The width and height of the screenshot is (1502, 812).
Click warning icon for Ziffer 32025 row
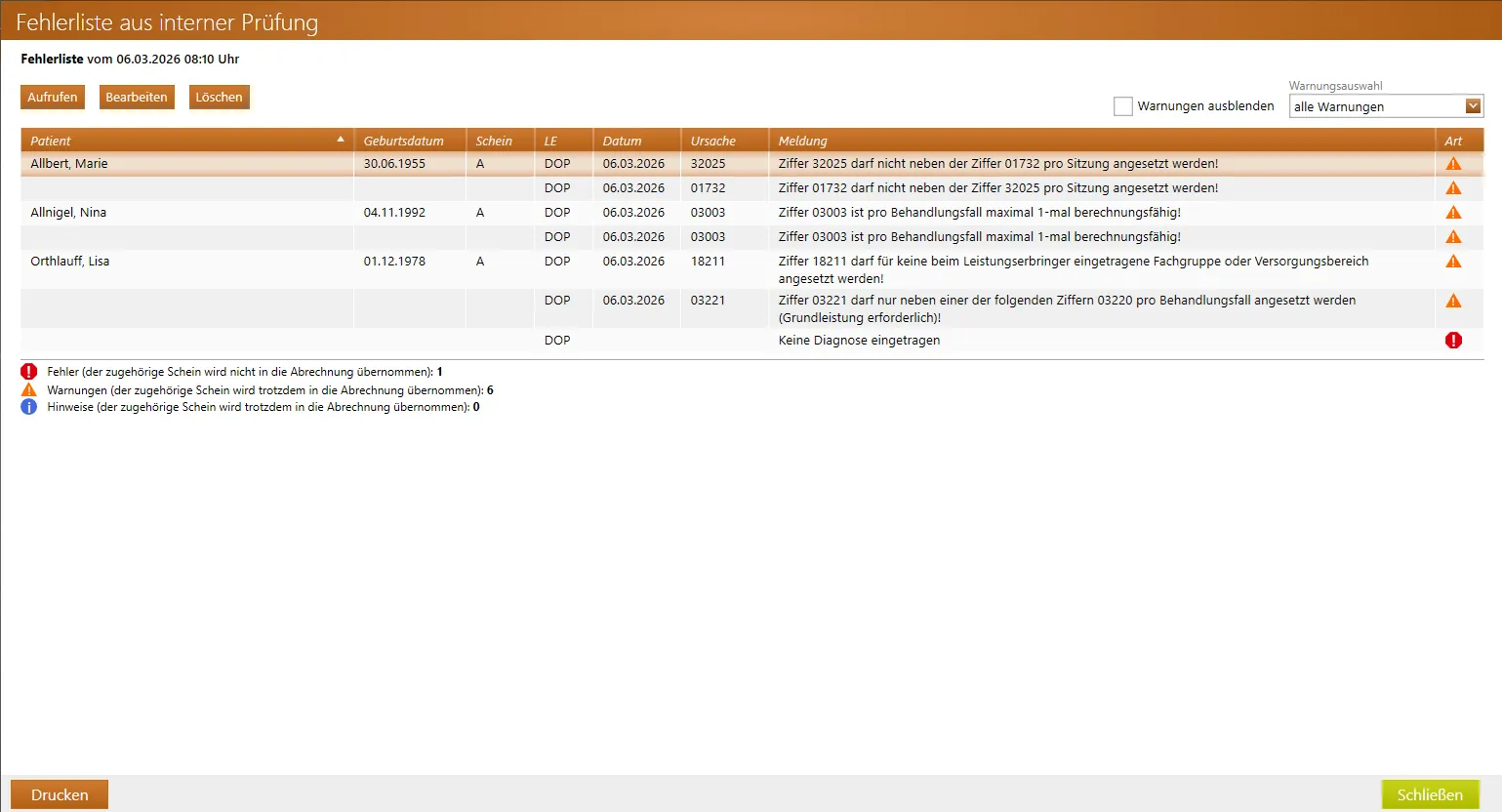click(1453, 164)
